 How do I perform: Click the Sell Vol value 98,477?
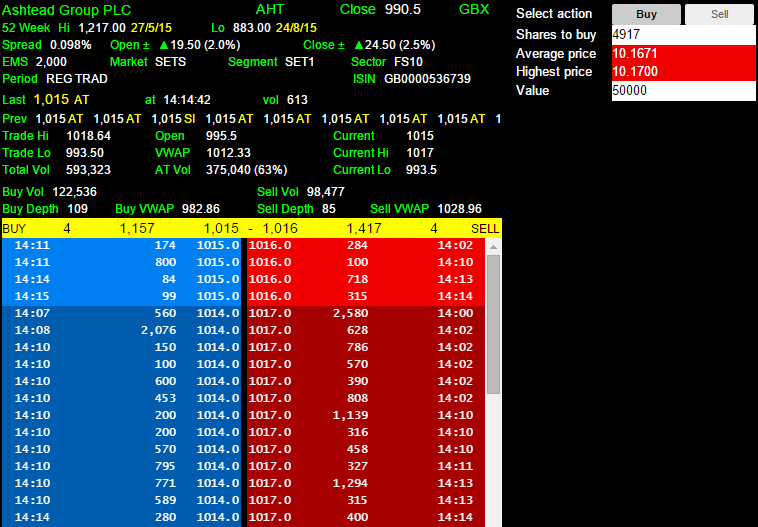(x=325, y=192)
